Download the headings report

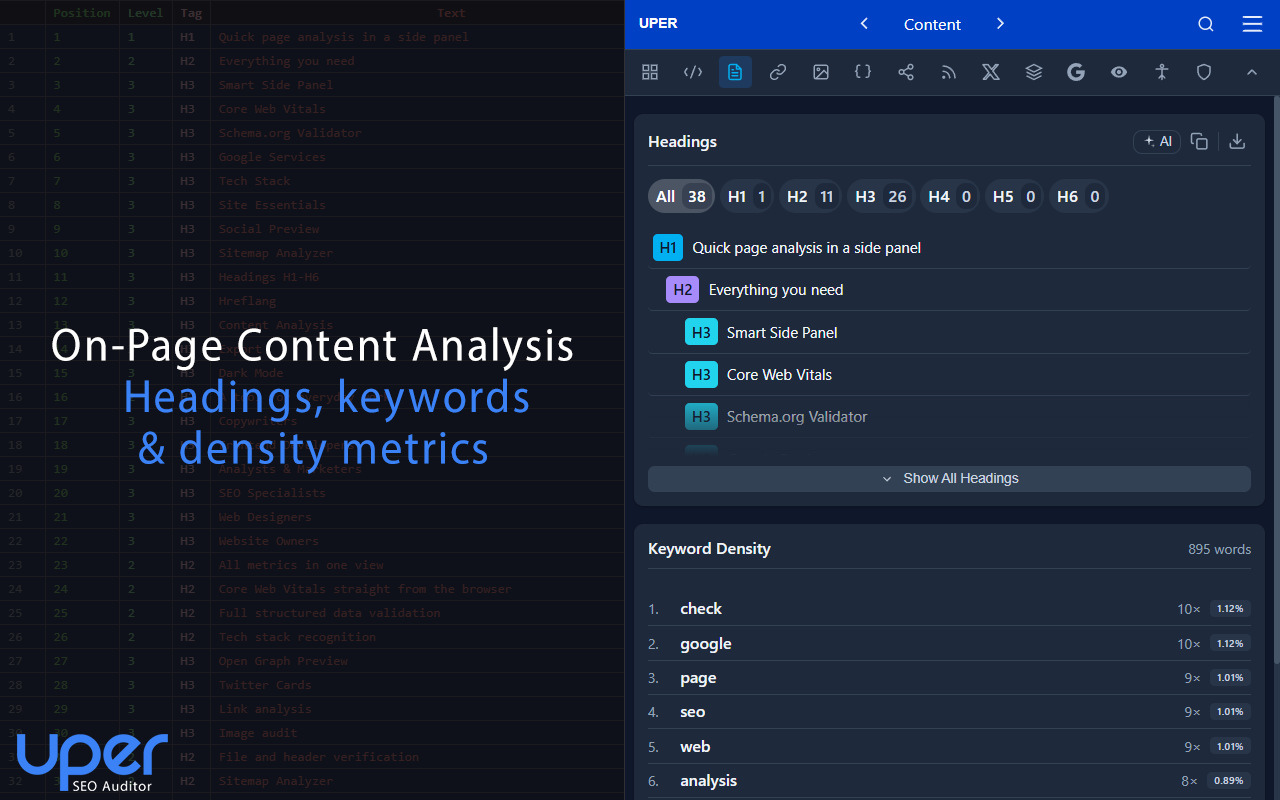(x=1237, y=141)
